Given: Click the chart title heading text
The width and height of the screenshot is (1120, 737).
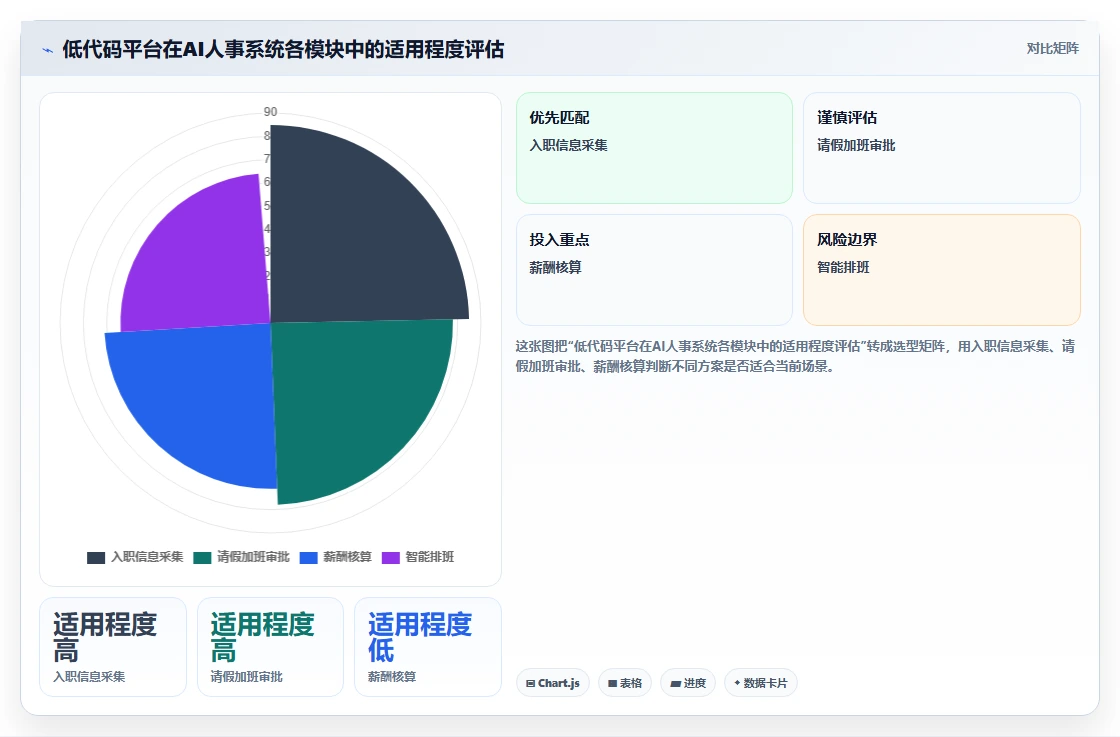Looking at the screenshot, I should click(x=283, y=49).
